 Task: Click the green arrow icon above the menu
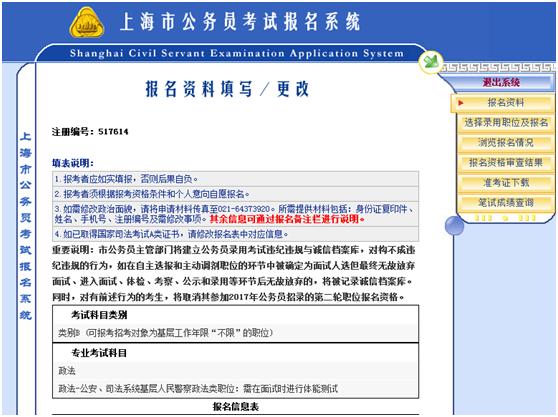(431, 62)
